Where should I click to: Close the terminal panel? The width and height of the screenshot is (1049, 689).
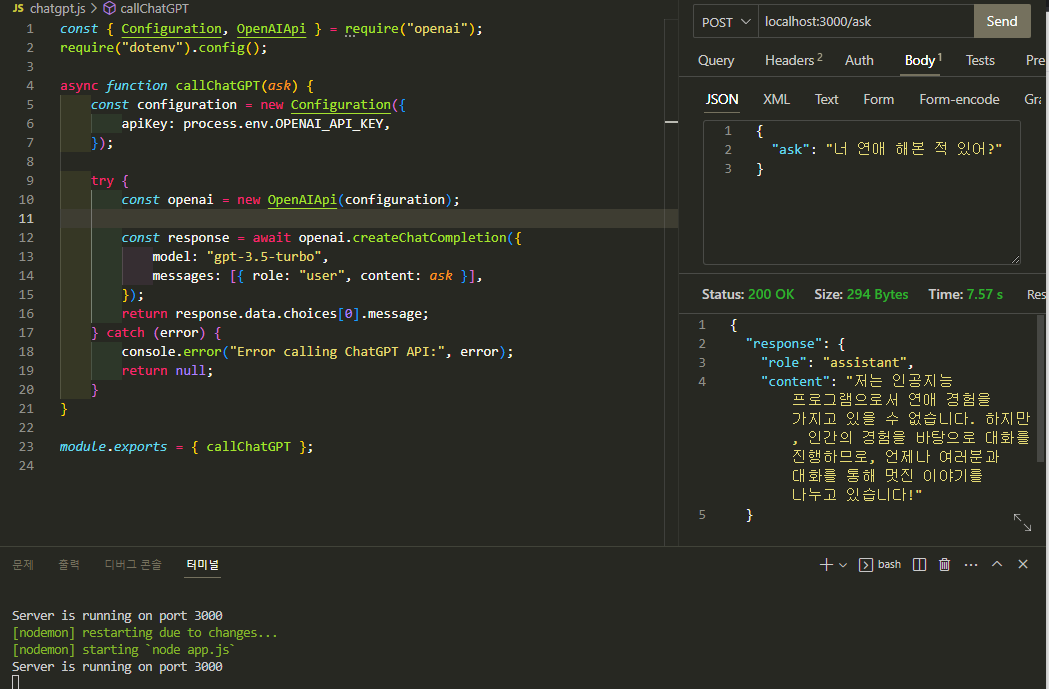tap(1023, 564)
